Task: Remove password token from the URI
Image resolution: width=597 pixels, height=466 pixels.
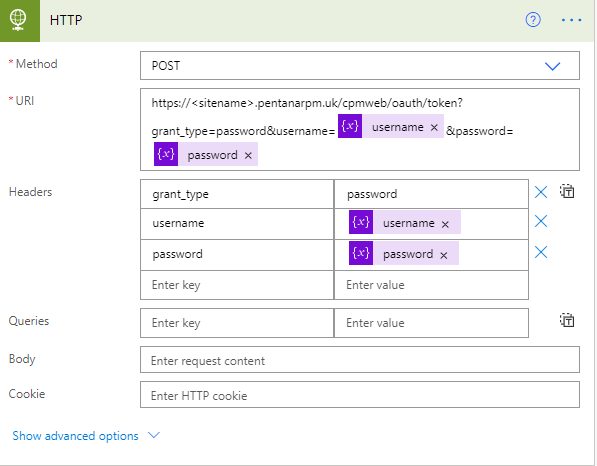Action: [248, 155]
